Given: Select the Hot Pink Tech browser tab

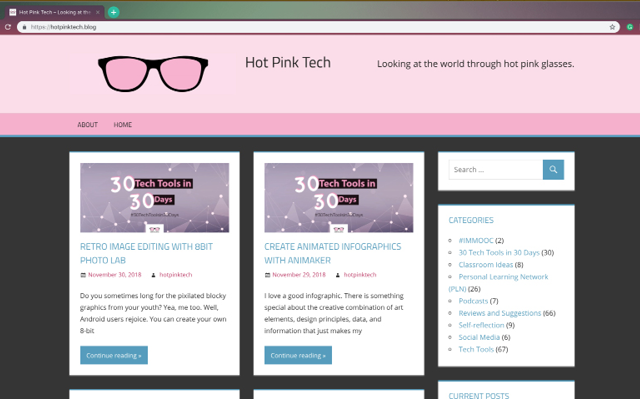Looking at the screenshot, I should (x=54, y=12).
